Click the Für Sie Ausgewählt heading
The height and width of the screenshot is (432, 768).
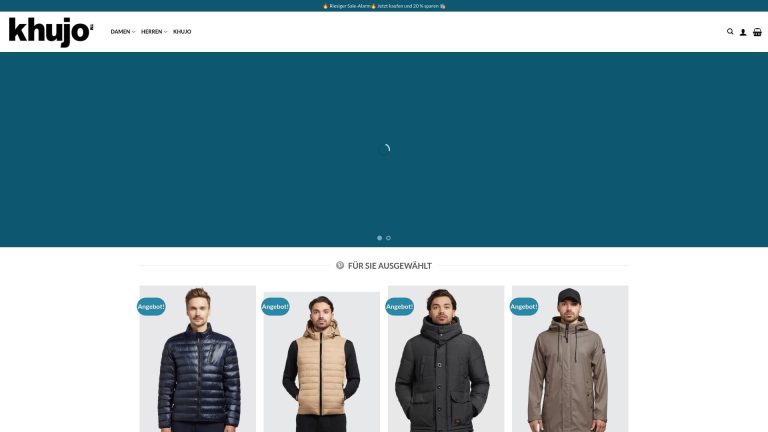[x=390, y=266]
